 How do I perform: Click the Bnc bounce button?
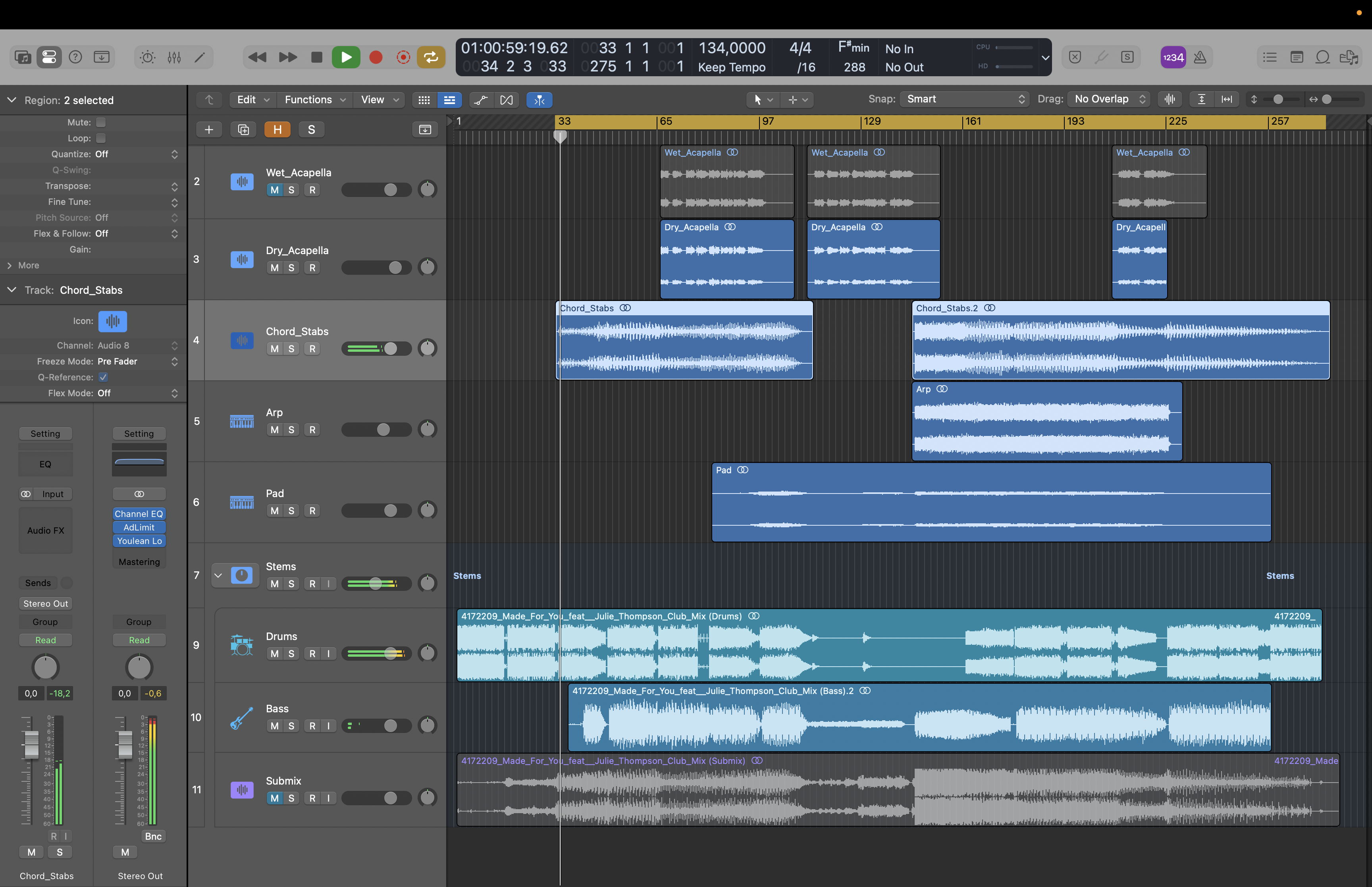(153, 836)
